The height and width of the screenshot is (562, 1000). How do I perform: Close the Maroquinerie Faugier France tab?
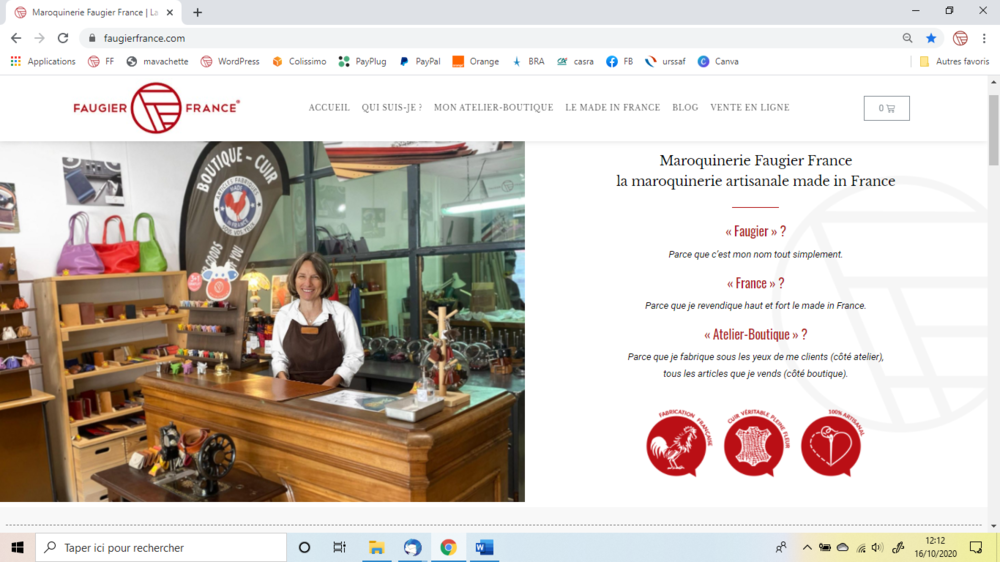170,12
